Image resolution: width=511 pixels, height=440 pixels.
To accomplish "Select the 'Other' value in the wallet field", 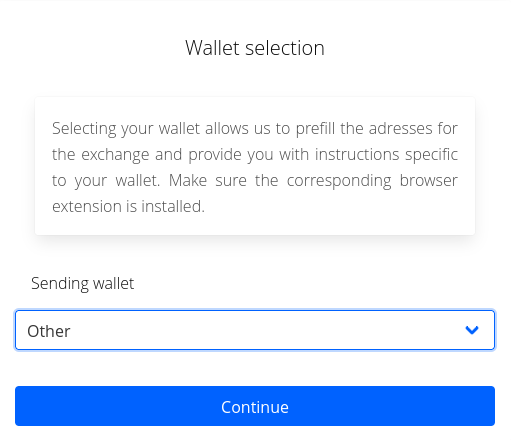I will click(49, 331).
